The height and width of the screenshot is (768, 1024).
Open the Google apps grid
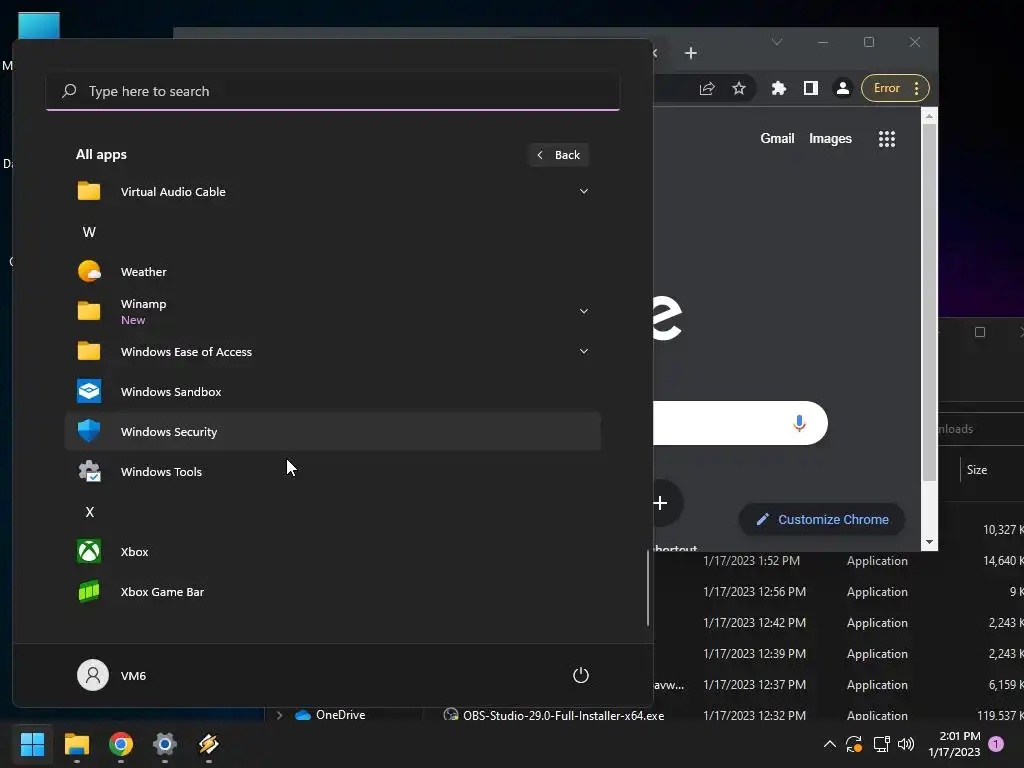[x=887, y=138]
